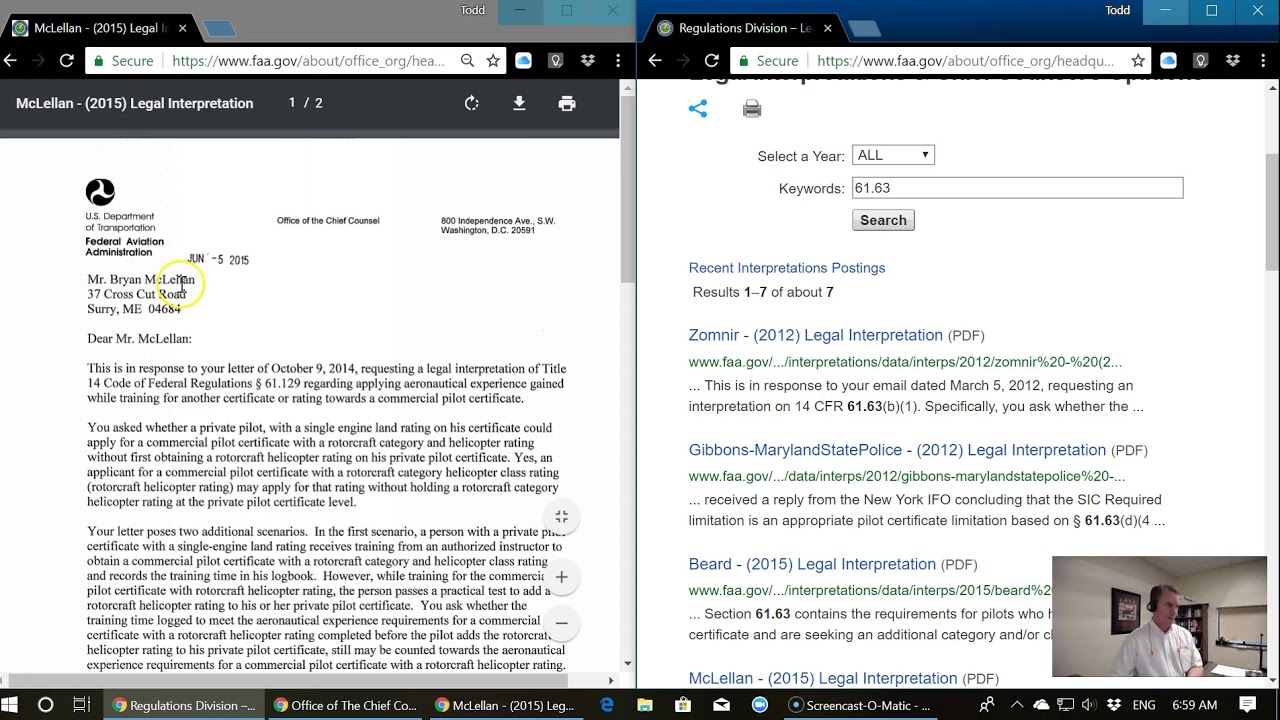1280x720 pixels.
Task: Open Zomnir (2012) Legal Interpretation link
Action: (x=816, y=335)
